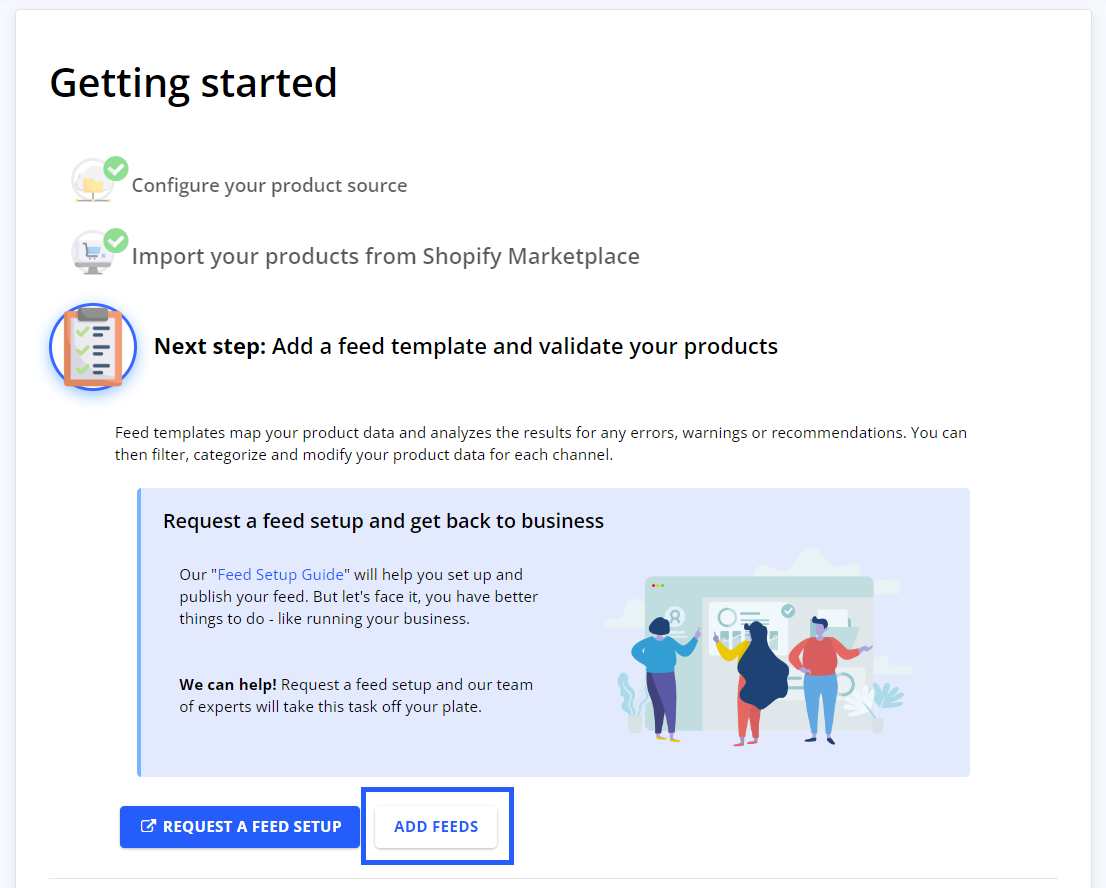Click the REQUEST A FEED SETUP button
Image resolution: width=1106 pixels, height=888 pixels.
[239, 827]
